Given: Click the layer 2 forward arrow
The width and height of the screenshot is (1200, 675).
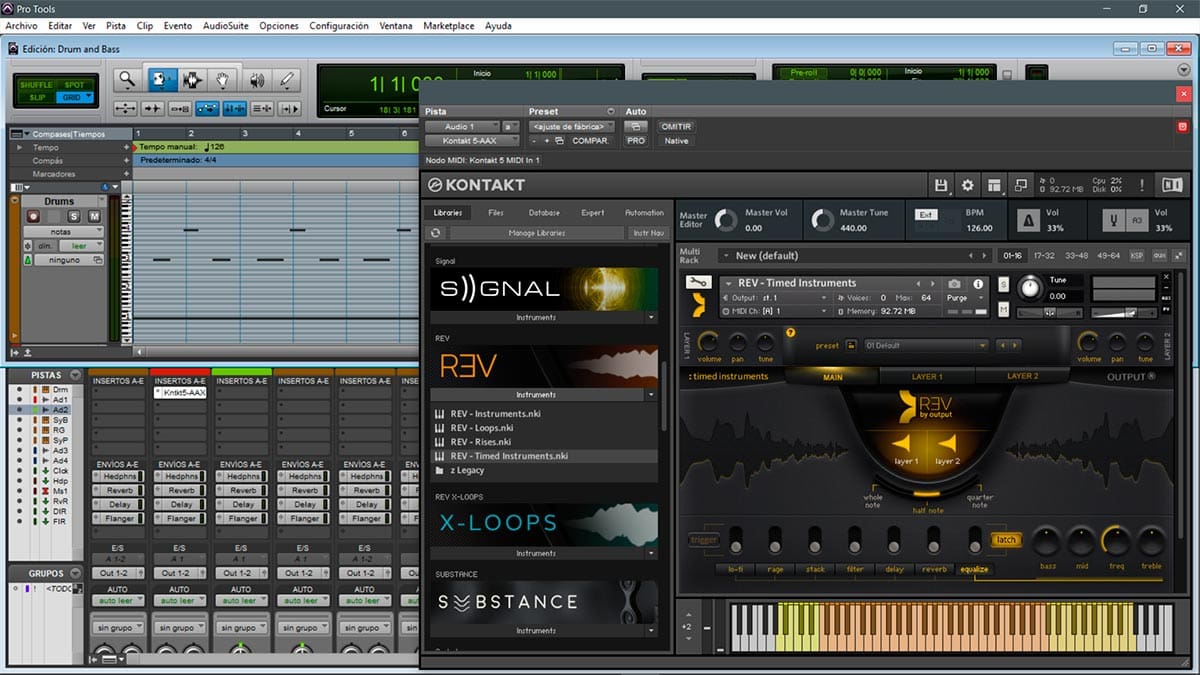Looking at the screenshot, I should [x=946, y=442].
